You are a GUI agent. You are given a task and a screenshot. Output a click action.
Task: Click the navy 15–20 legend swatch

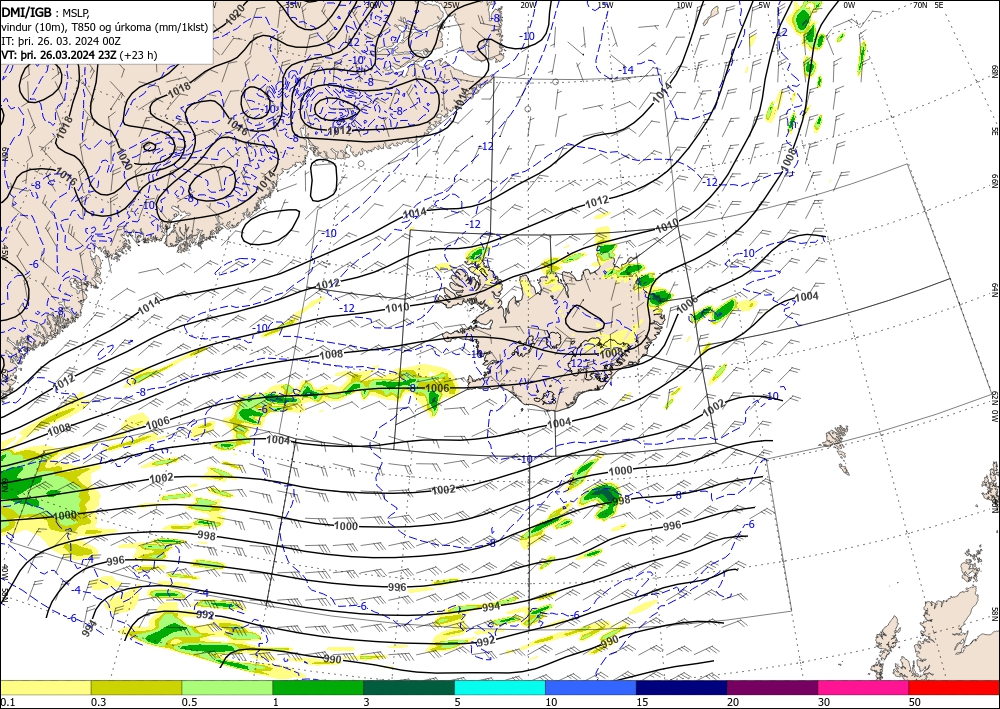pyautogui.click(x=682, y=687)
